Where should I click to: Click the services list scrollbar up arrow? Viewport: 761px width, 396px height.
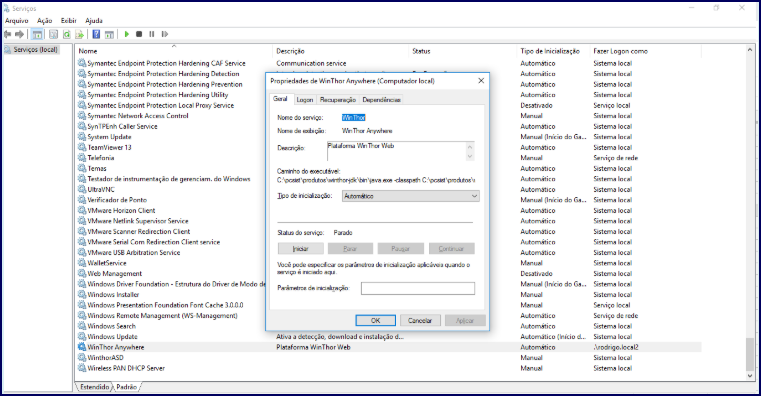pos(750,50)
